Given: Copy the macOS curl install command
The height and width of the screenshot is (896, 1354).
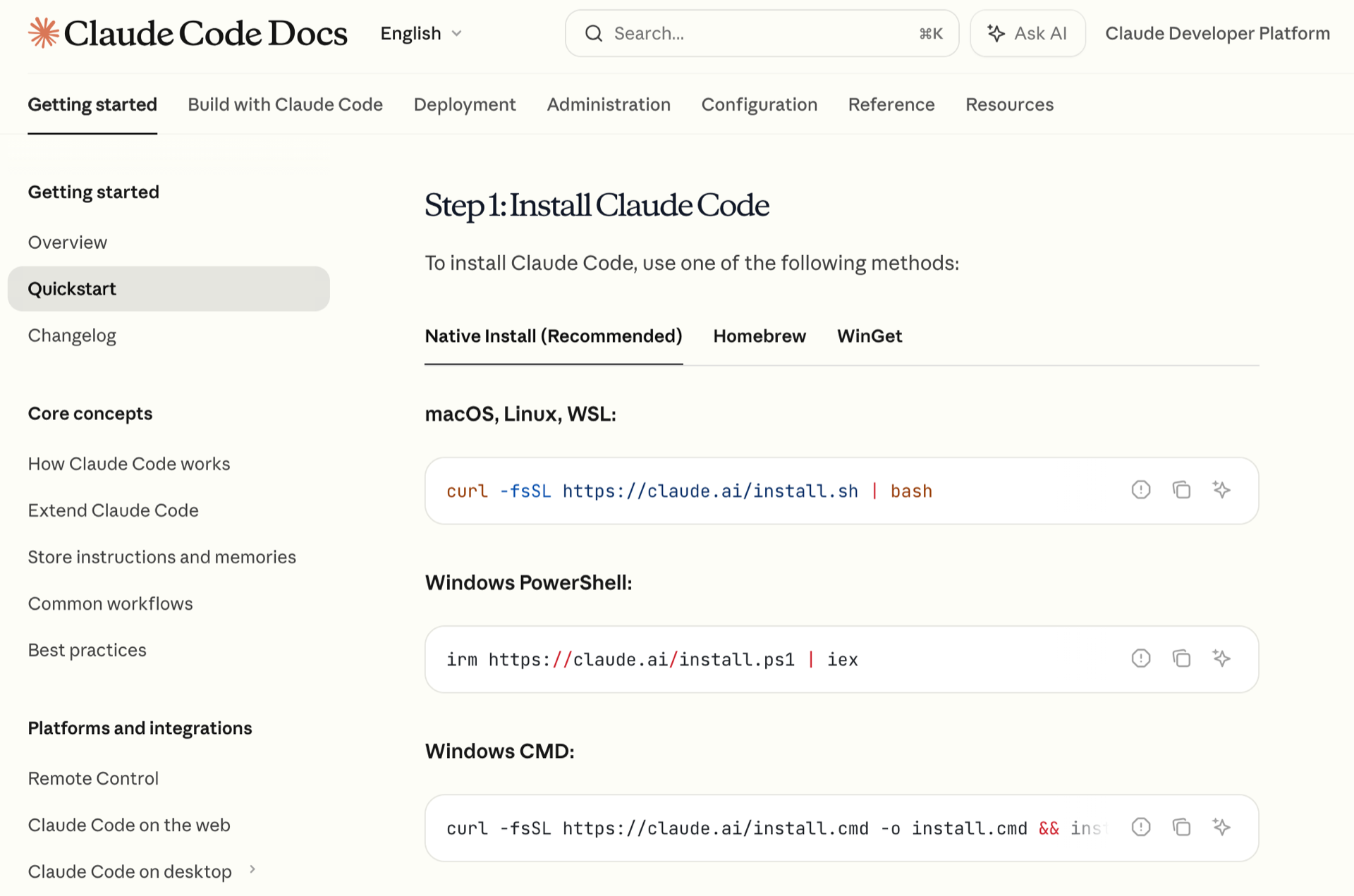Looking at the screenshot, I should click(1181, 490).
